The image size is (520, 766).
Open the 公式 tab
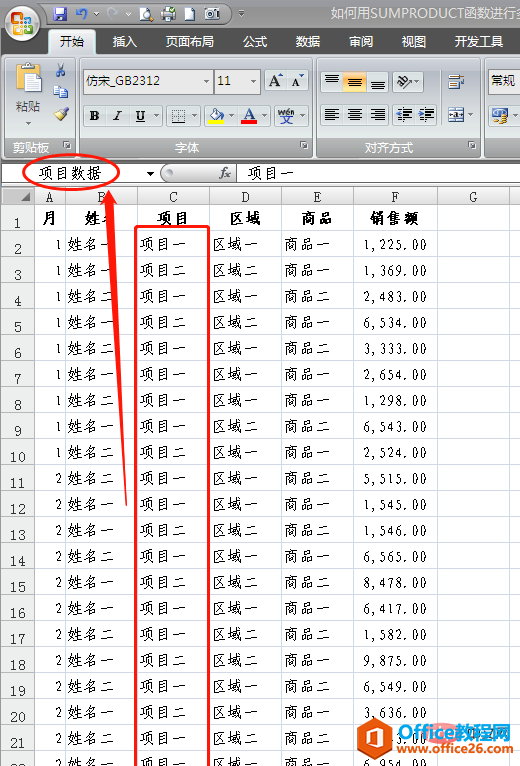(255, 42)
